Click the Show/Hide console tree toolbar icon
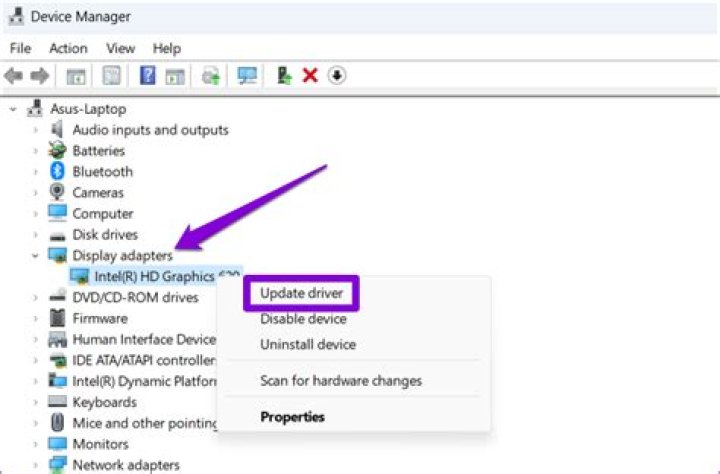 [x=76, y=76]
